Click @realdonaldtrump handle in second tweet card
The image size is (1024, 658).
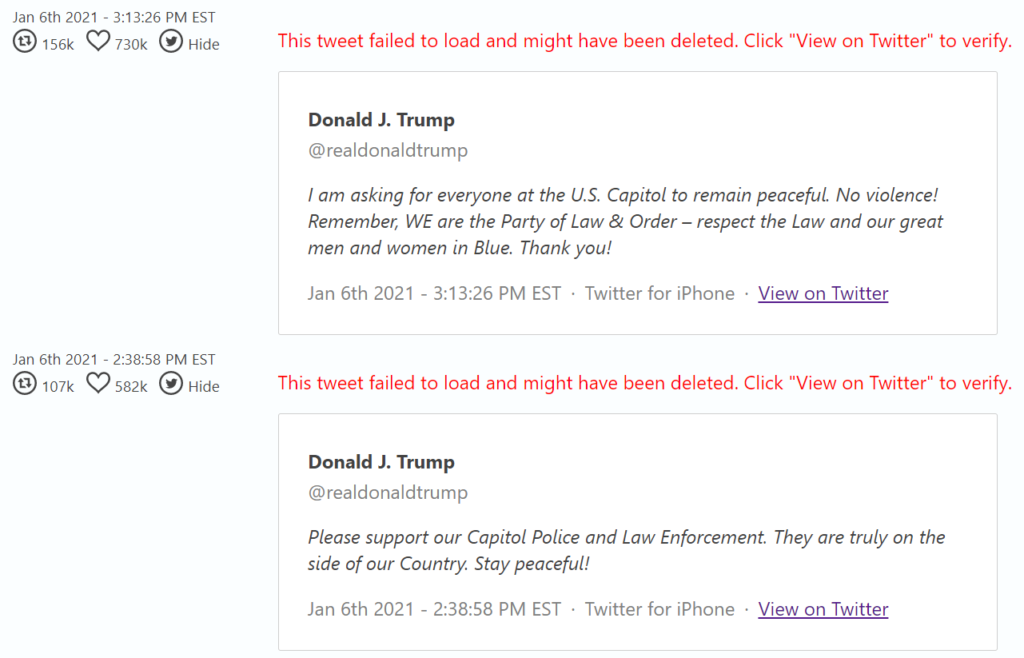pyautogui.click(x=388, y=493)
